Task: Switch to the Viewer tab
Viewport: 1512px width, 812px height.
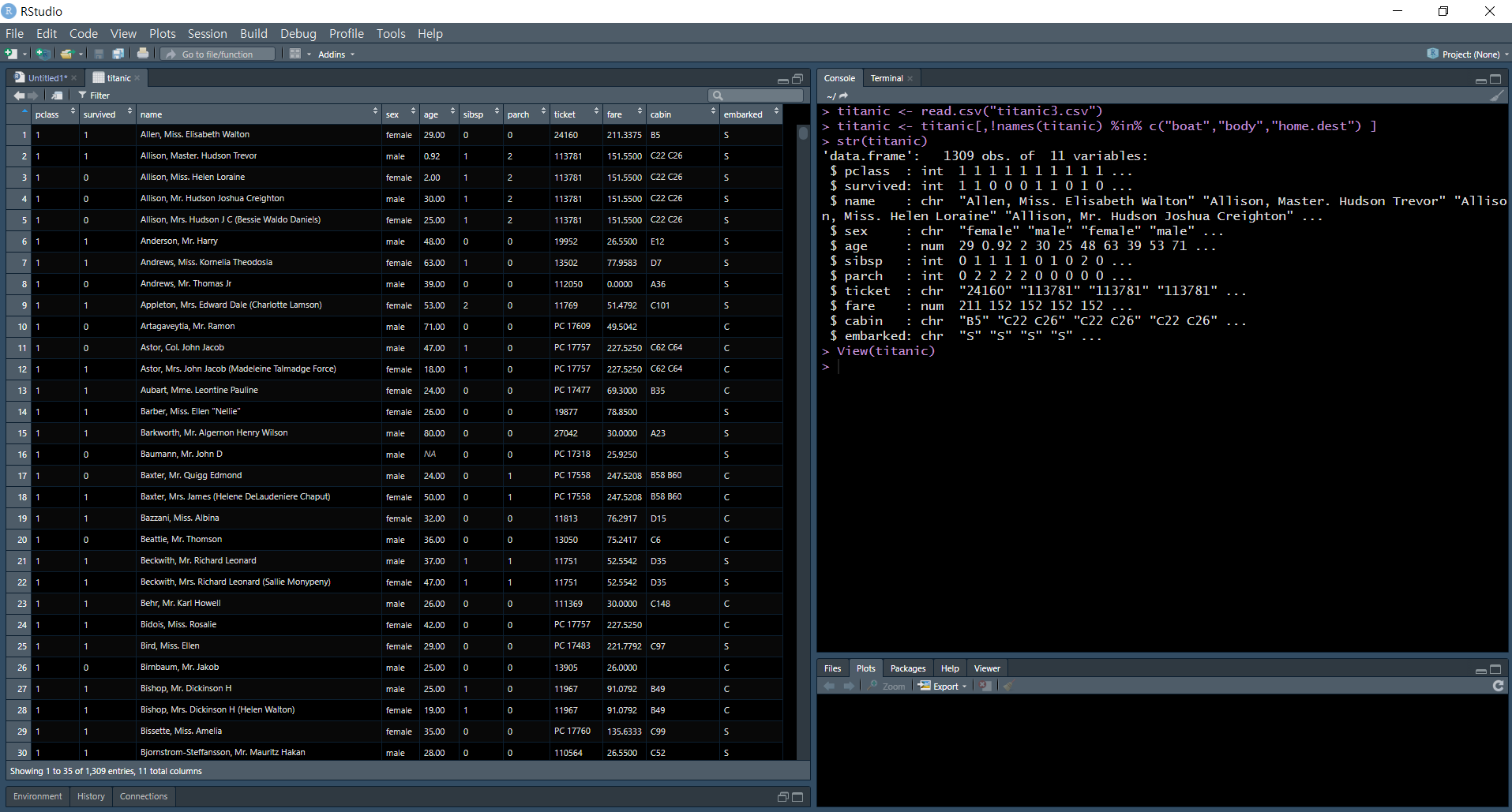Action: pos(987,668)
